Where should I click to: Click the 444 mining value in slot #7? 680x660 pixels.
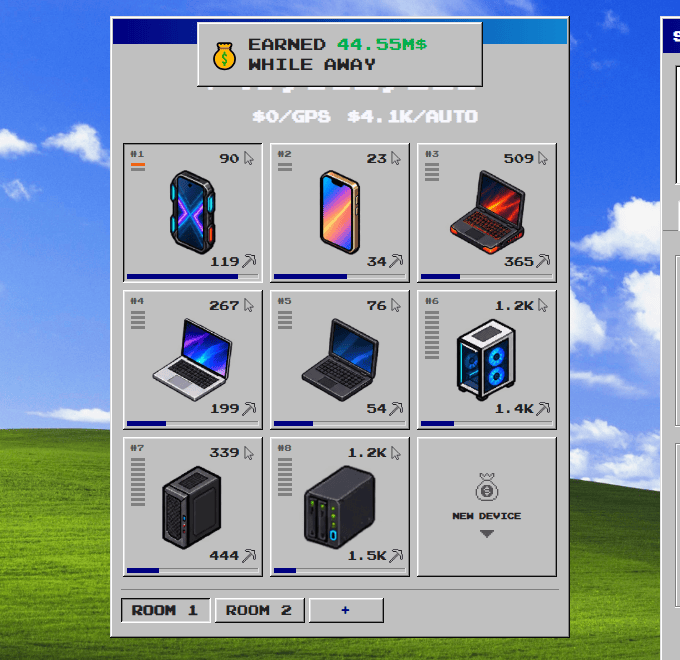click(224, 555)
